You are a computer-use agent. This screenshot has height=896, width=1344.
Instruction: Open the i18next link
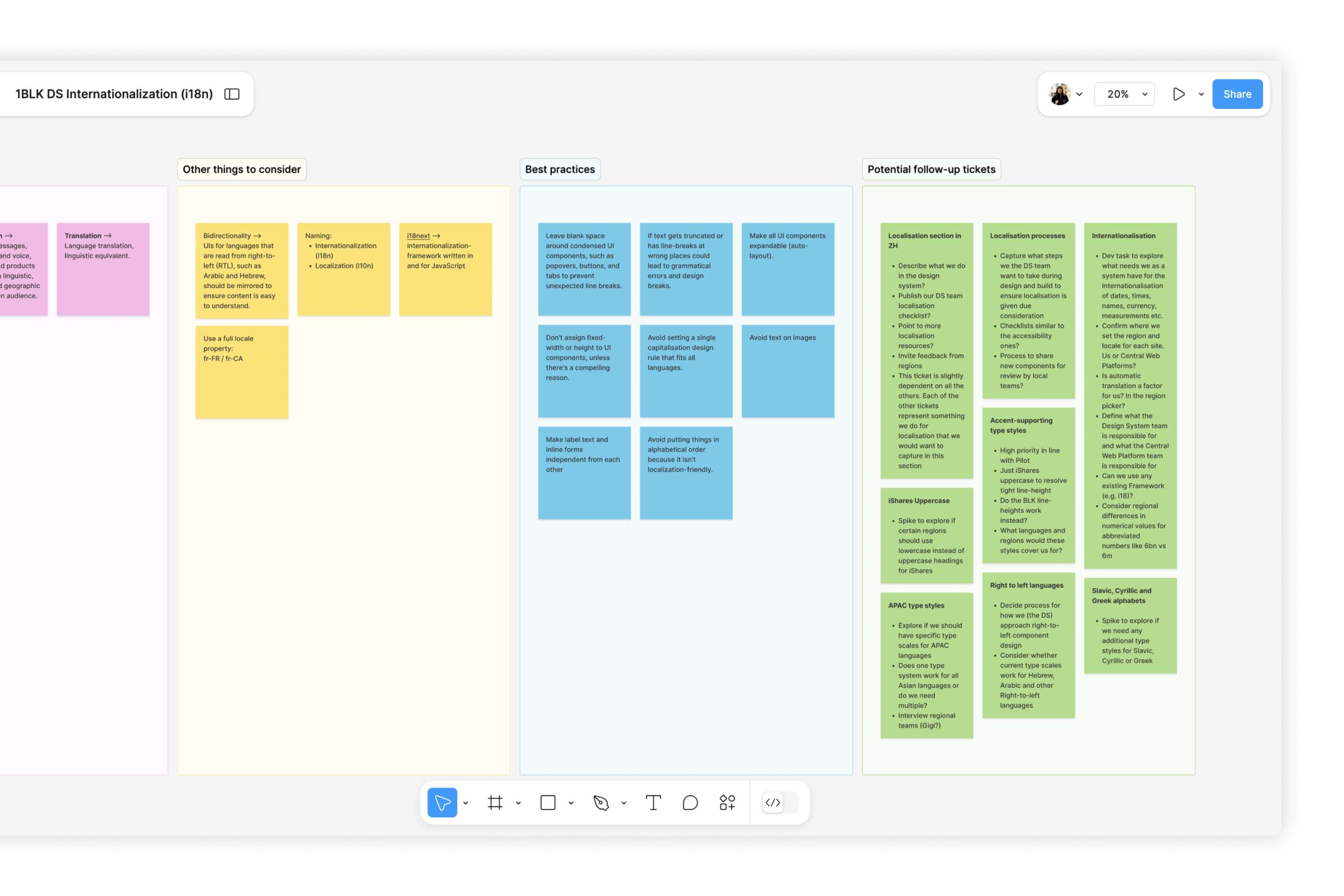click(418, 236)
